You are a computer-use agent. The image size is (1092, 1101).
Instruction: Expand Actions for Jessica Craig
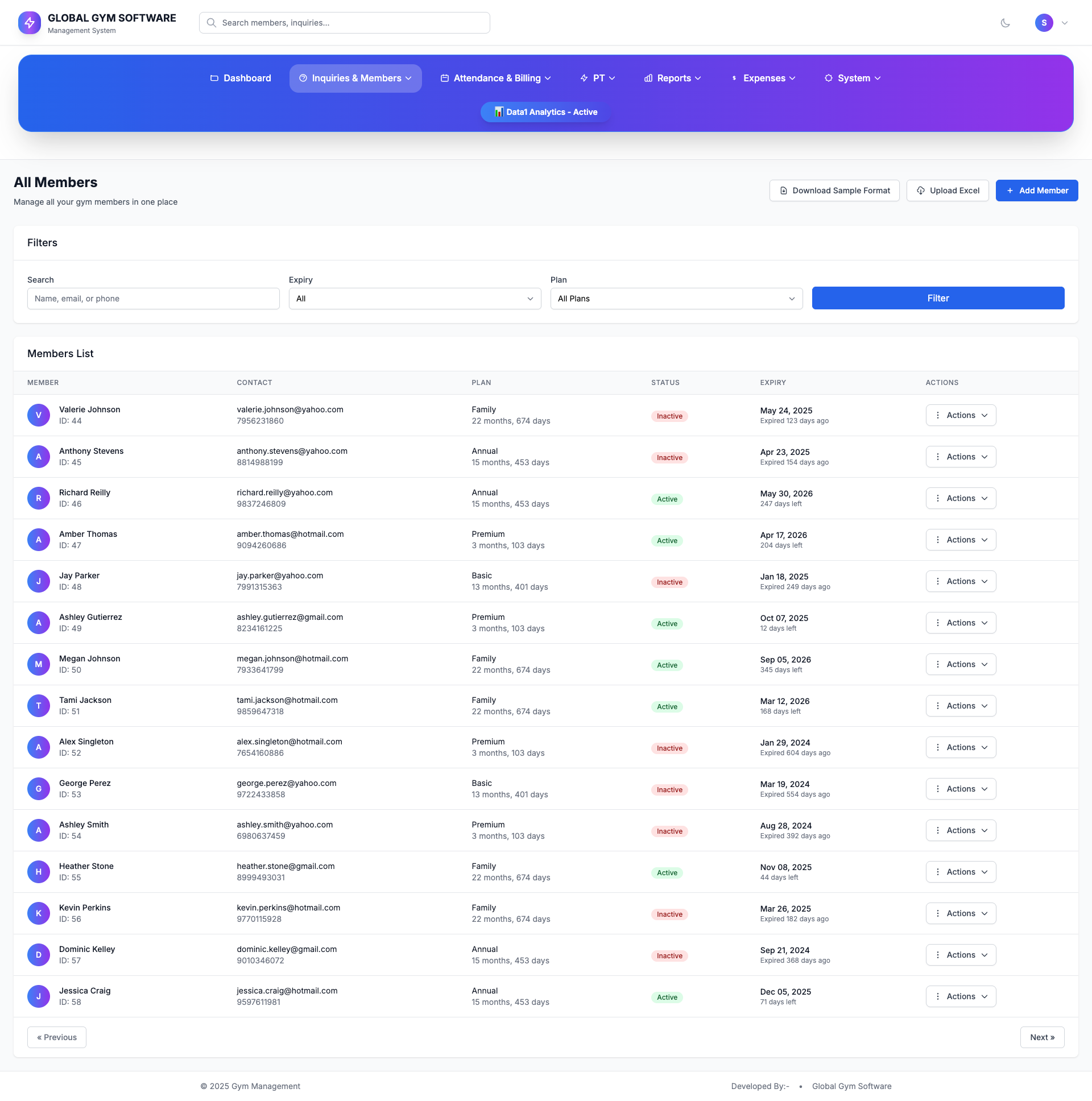click(x=961, y=996)
